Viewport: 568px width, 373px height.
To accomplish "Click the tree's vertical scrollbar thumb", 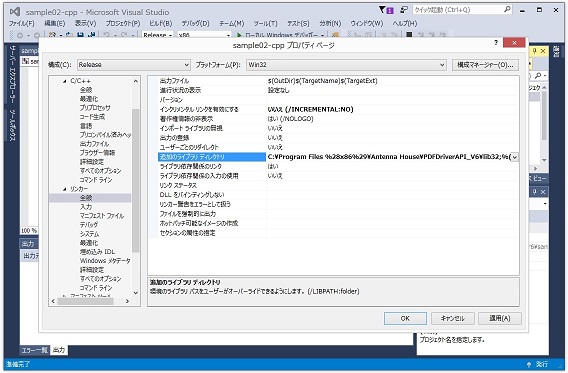I will [135, 180].
